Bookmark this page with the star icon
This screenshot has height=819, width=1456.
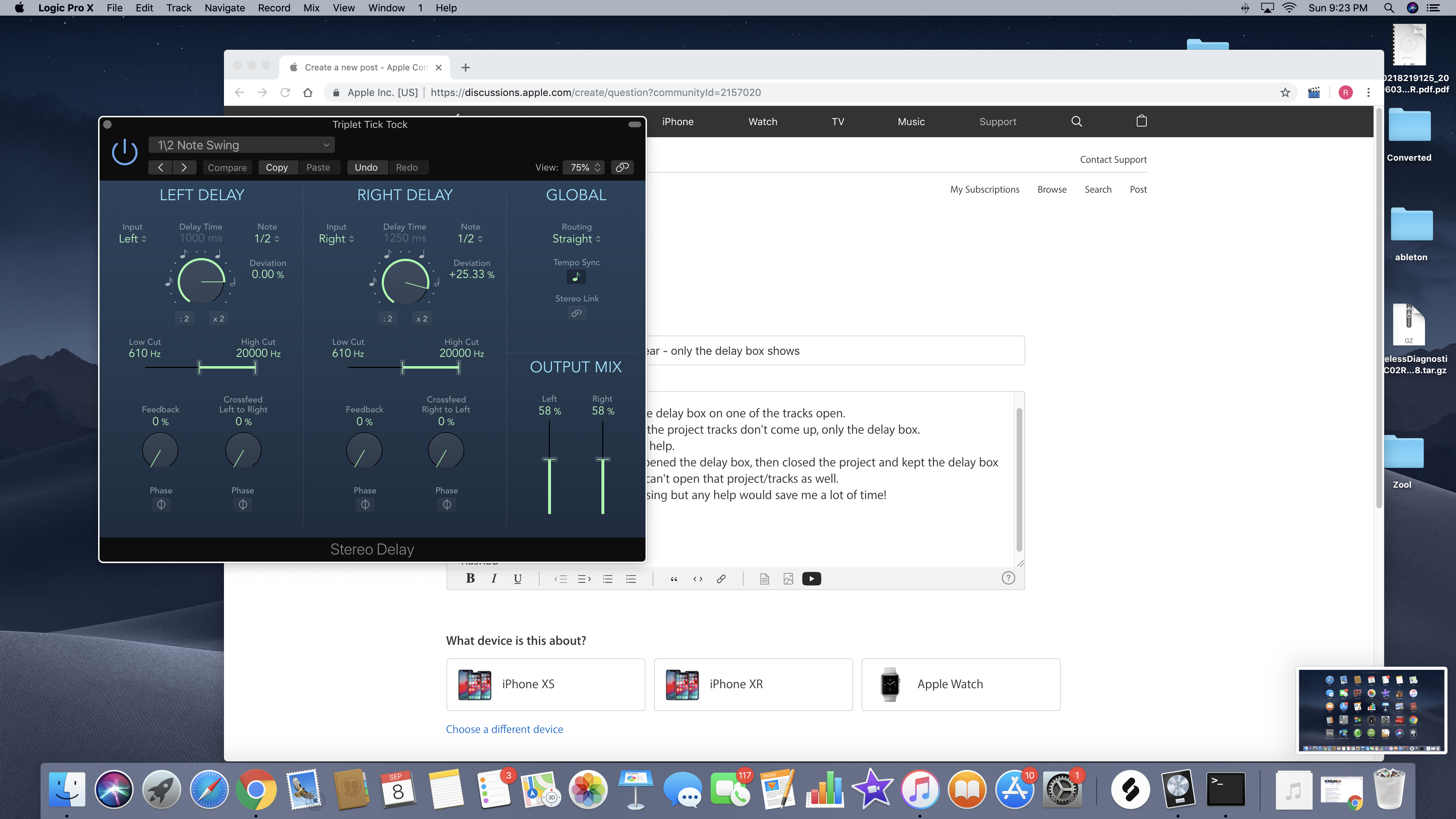(1285, 93)
